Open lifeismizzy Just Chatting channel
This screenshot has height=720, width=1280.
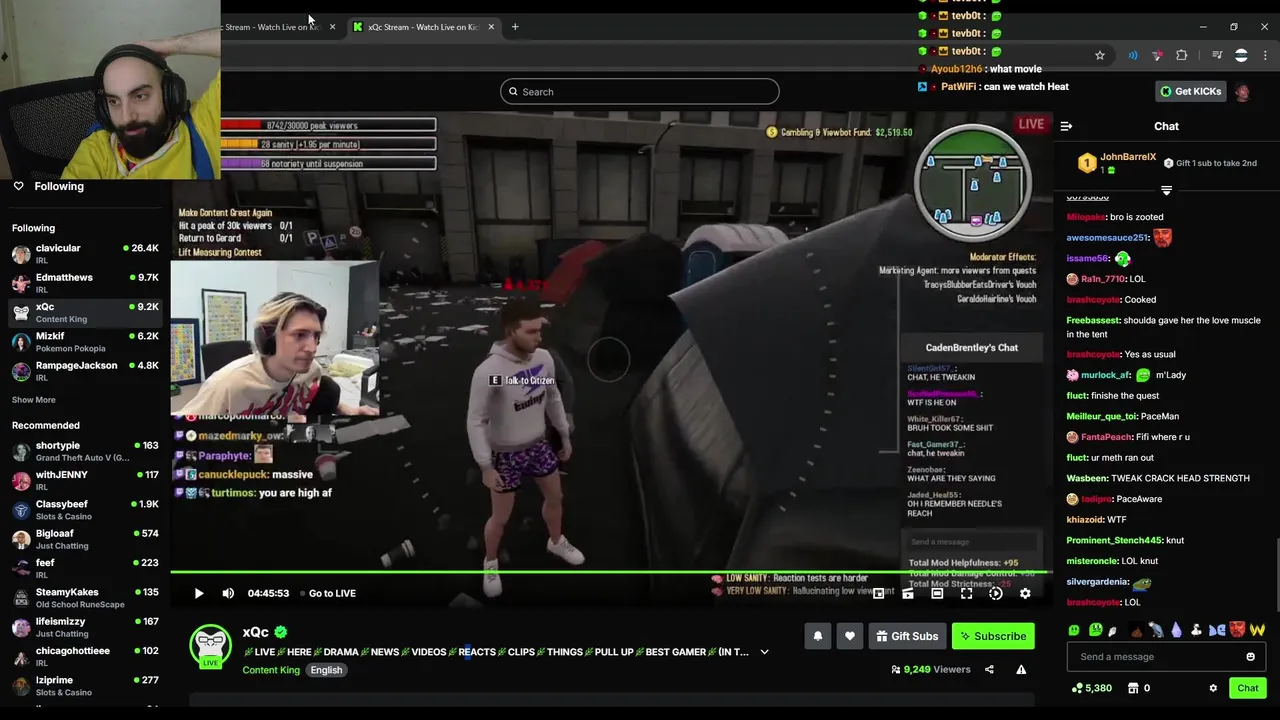[85, 627]
